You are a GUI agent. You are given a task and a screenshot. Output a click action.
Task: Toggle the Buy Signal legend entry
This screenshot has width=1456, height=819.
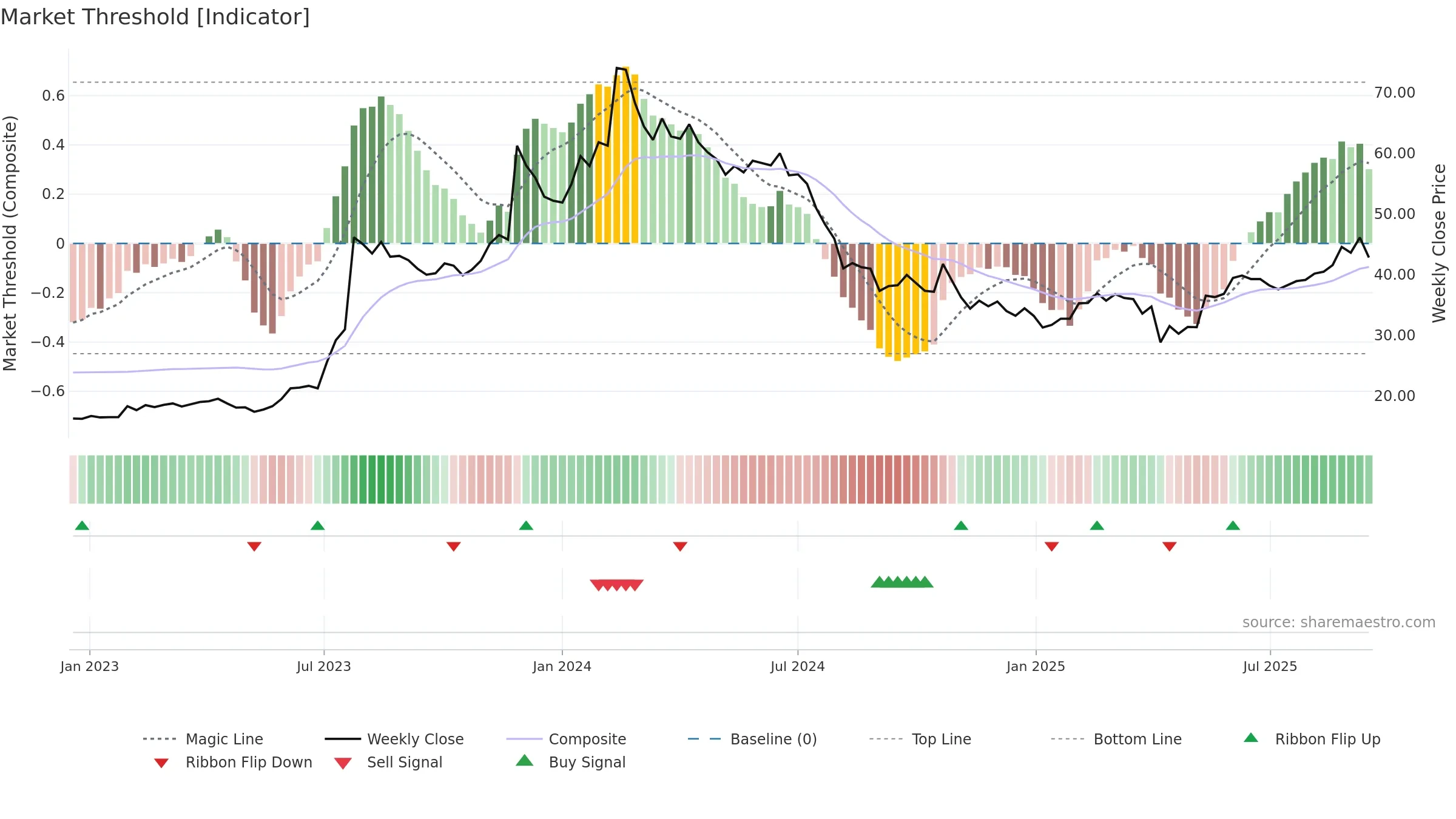point(570,762)
